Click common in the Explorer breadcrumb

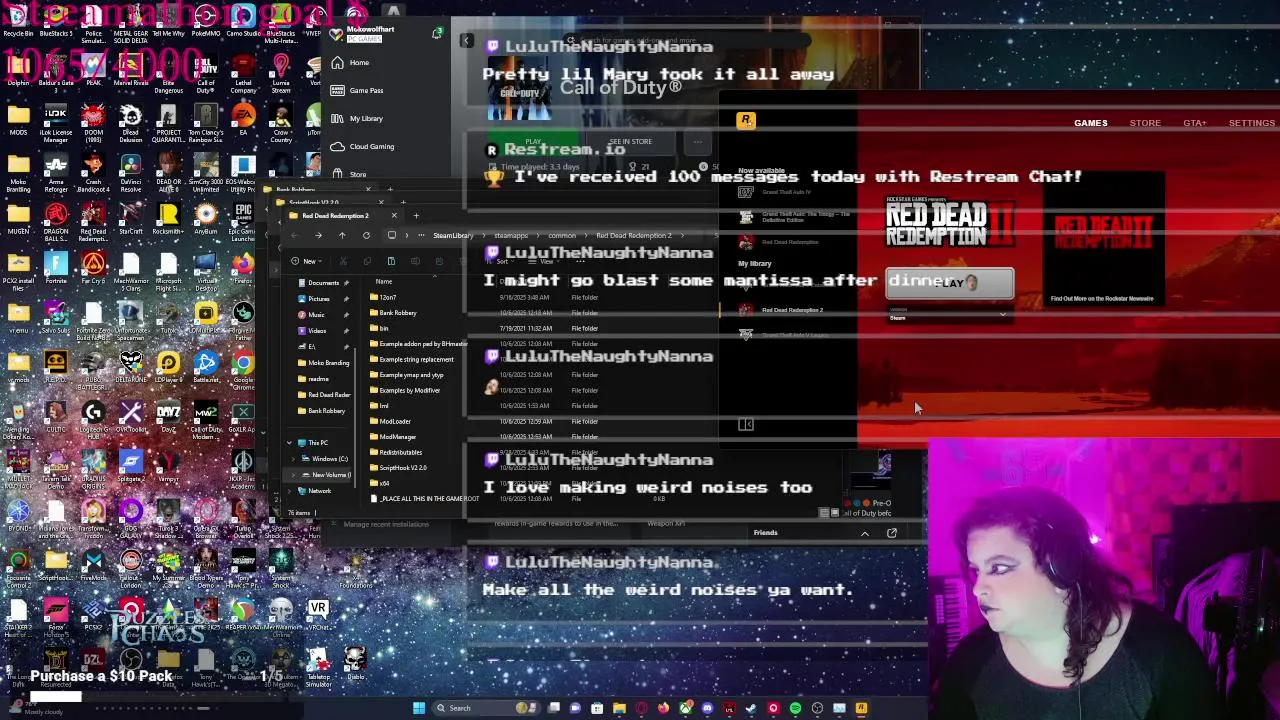[561, 236]
